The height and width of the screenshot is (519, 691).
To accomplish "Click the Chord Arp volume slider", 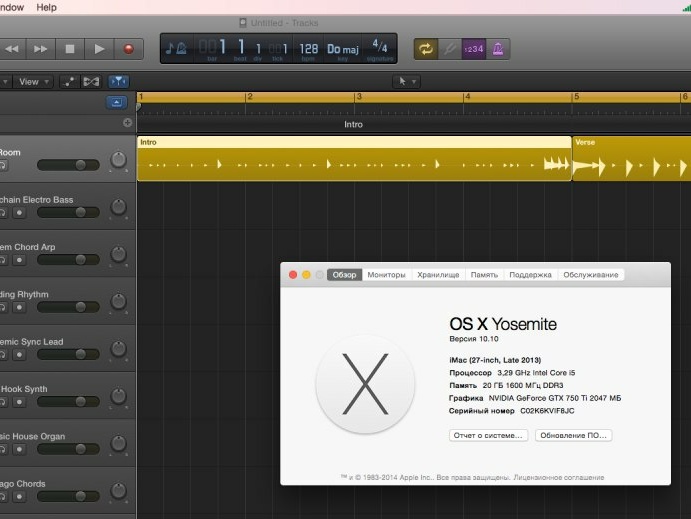I will pos(68,260).
